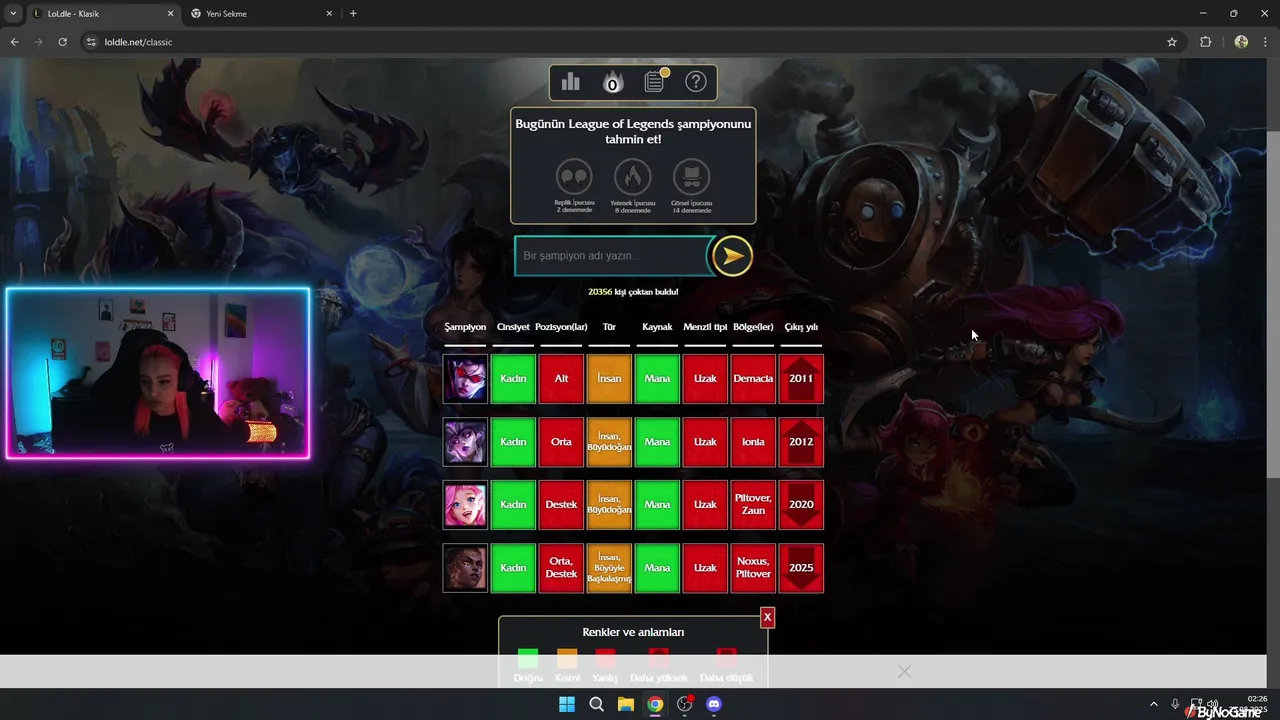Click the red Yanlış legend swatch

coord(605,659)
